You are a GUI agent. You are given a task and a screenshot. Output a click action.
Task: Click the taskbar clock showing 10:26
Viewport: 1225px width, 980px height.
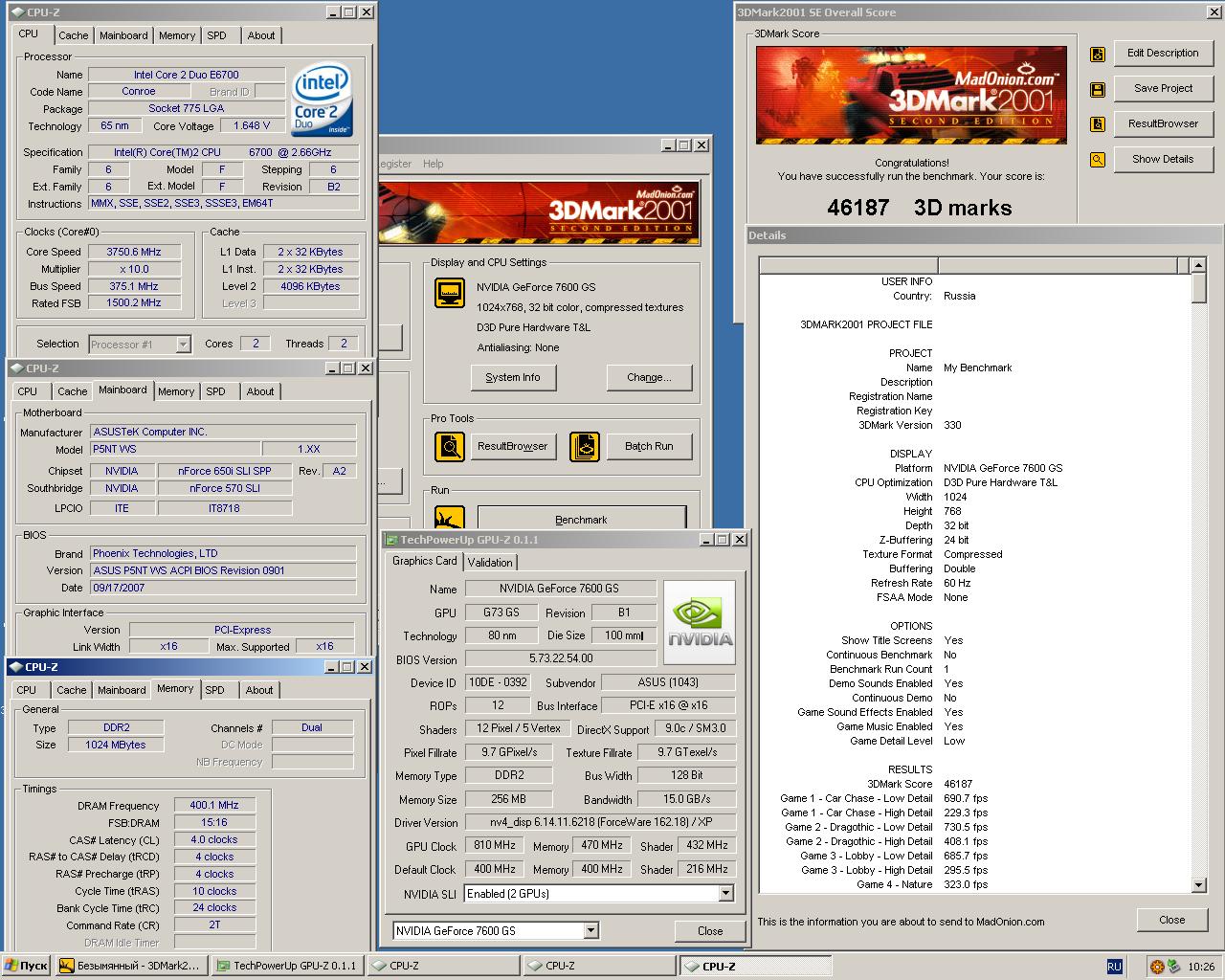pos(1201,967)
